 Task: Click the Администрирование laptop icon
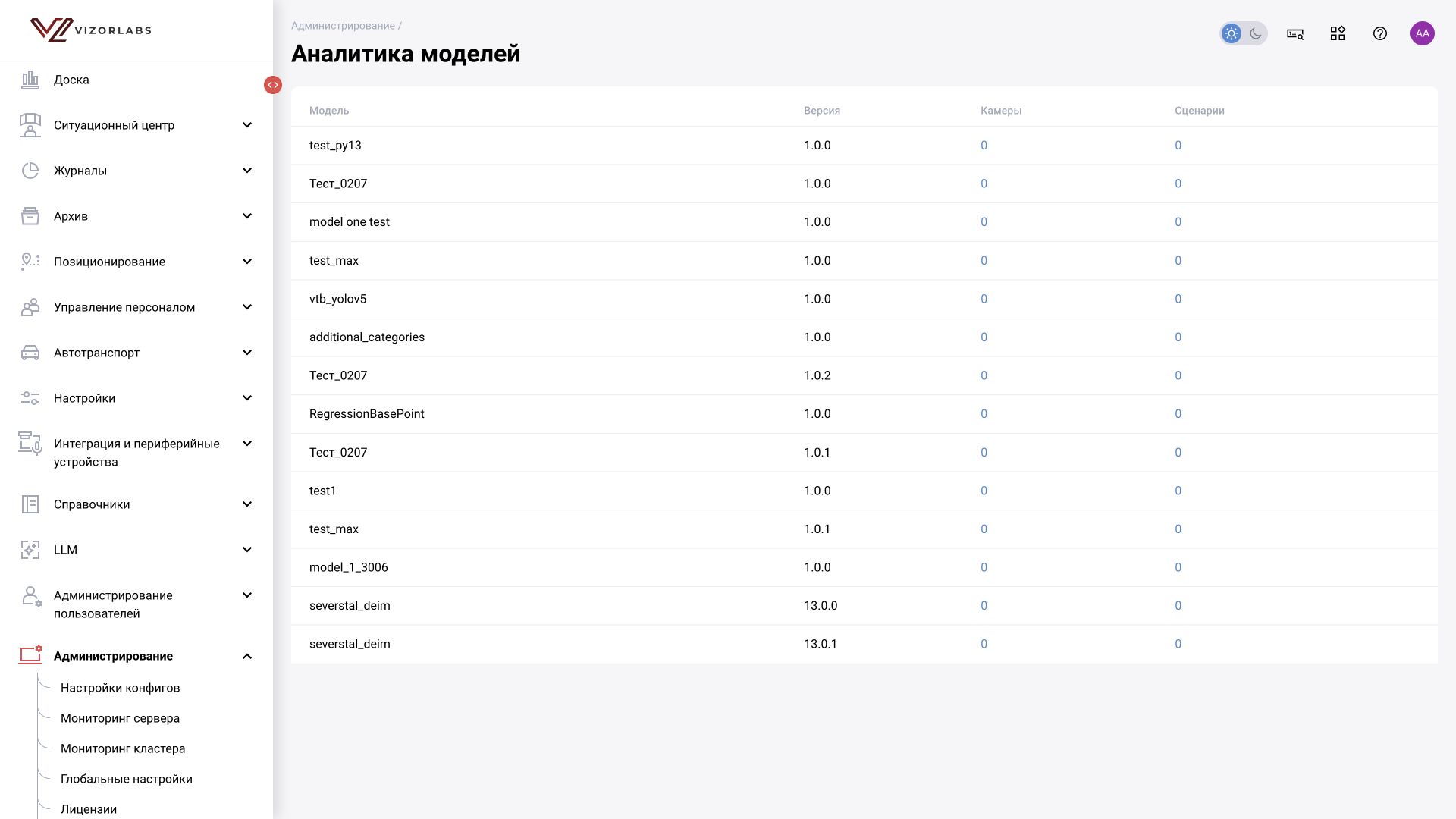(30, 655)
